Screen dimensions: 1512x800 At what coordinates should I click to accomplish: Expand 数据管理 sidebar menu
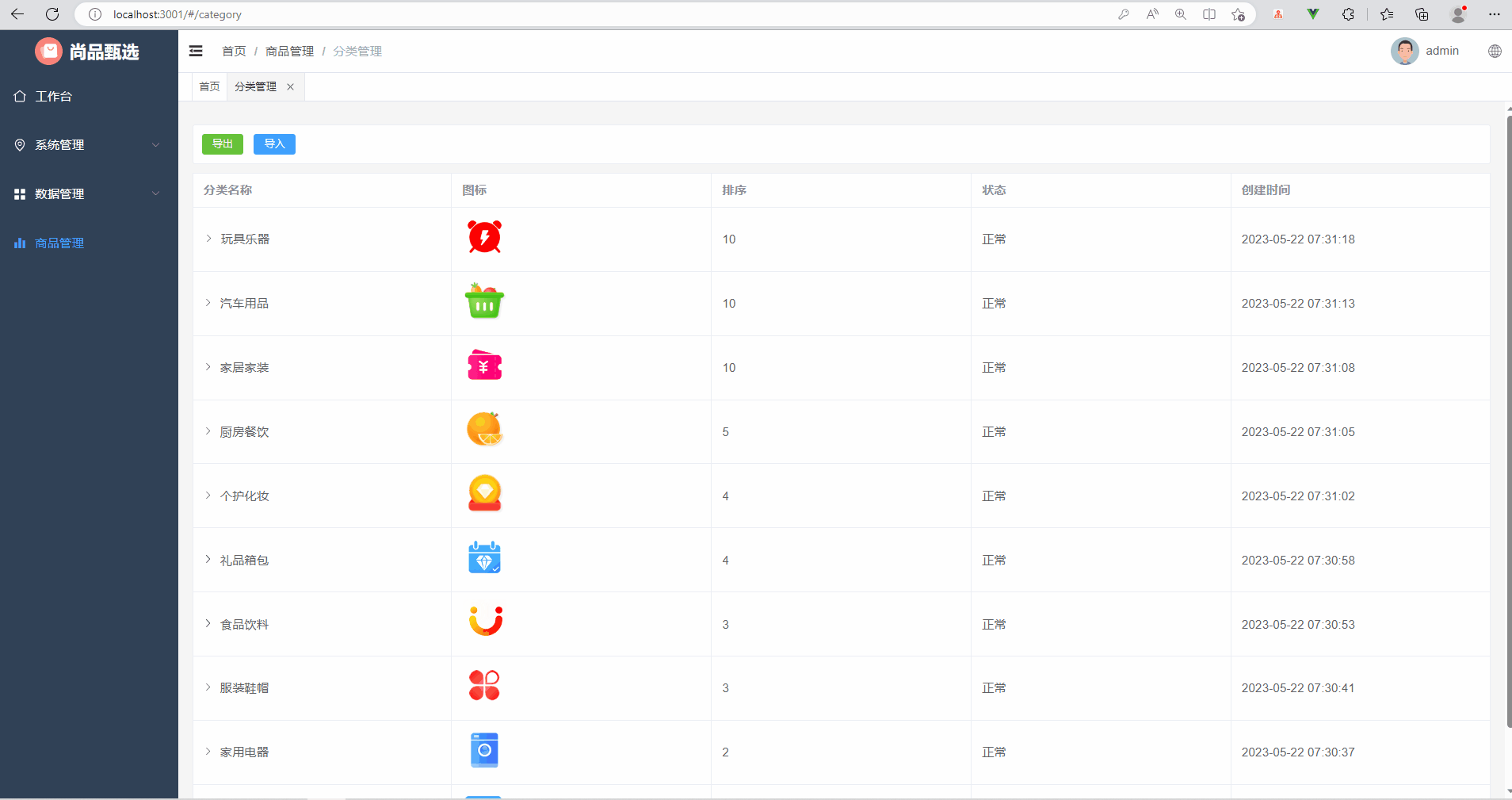(89, 193)
